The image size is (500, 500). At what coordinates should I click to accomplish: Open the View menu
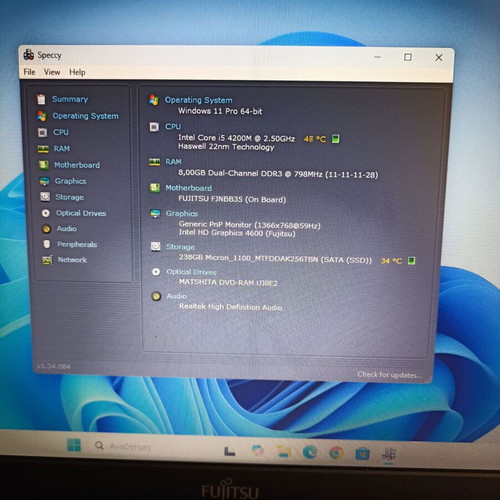[x=52, y=72]
